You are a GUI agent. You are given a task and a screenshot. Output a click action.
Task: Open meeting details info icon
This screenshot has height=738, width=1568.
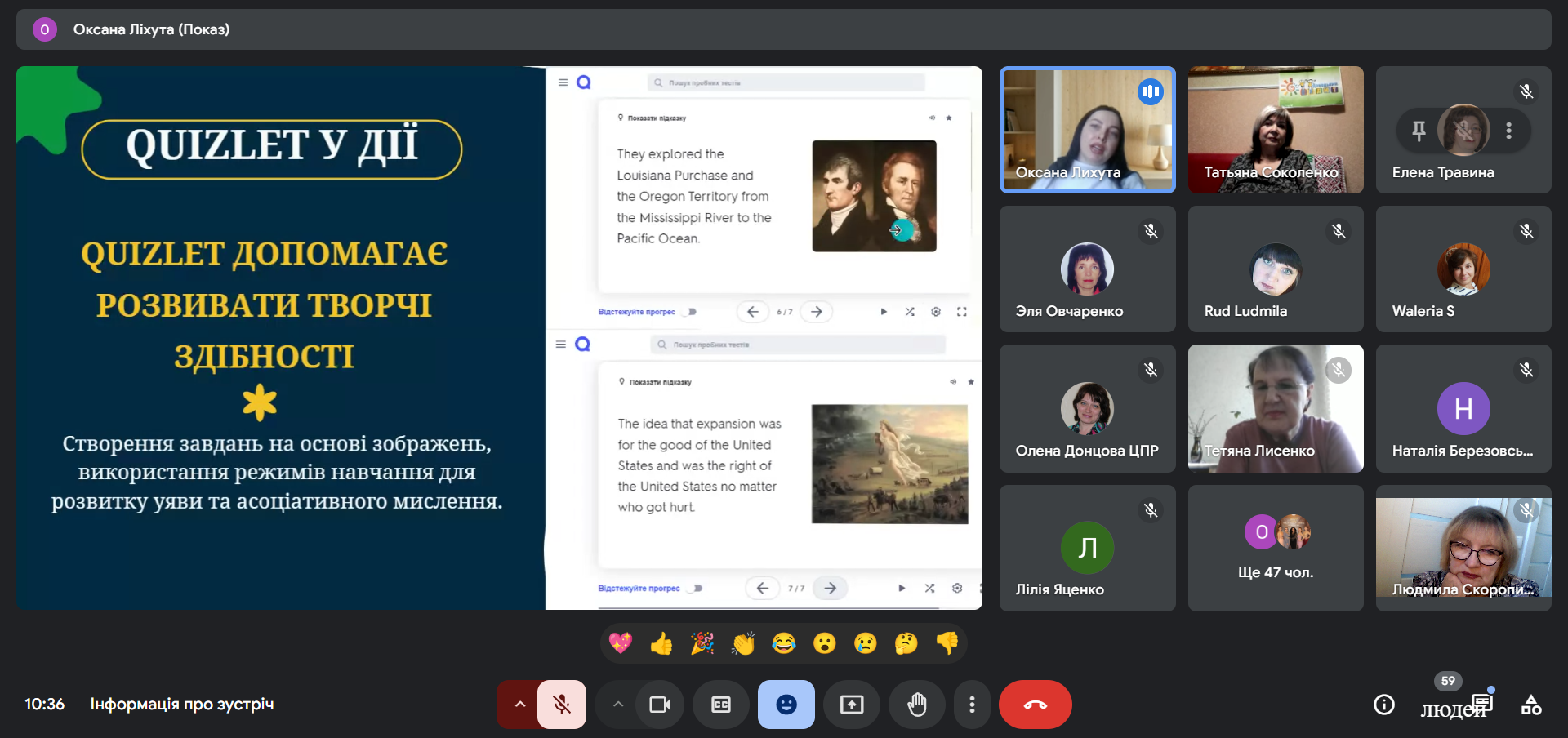pos(1384,705)
